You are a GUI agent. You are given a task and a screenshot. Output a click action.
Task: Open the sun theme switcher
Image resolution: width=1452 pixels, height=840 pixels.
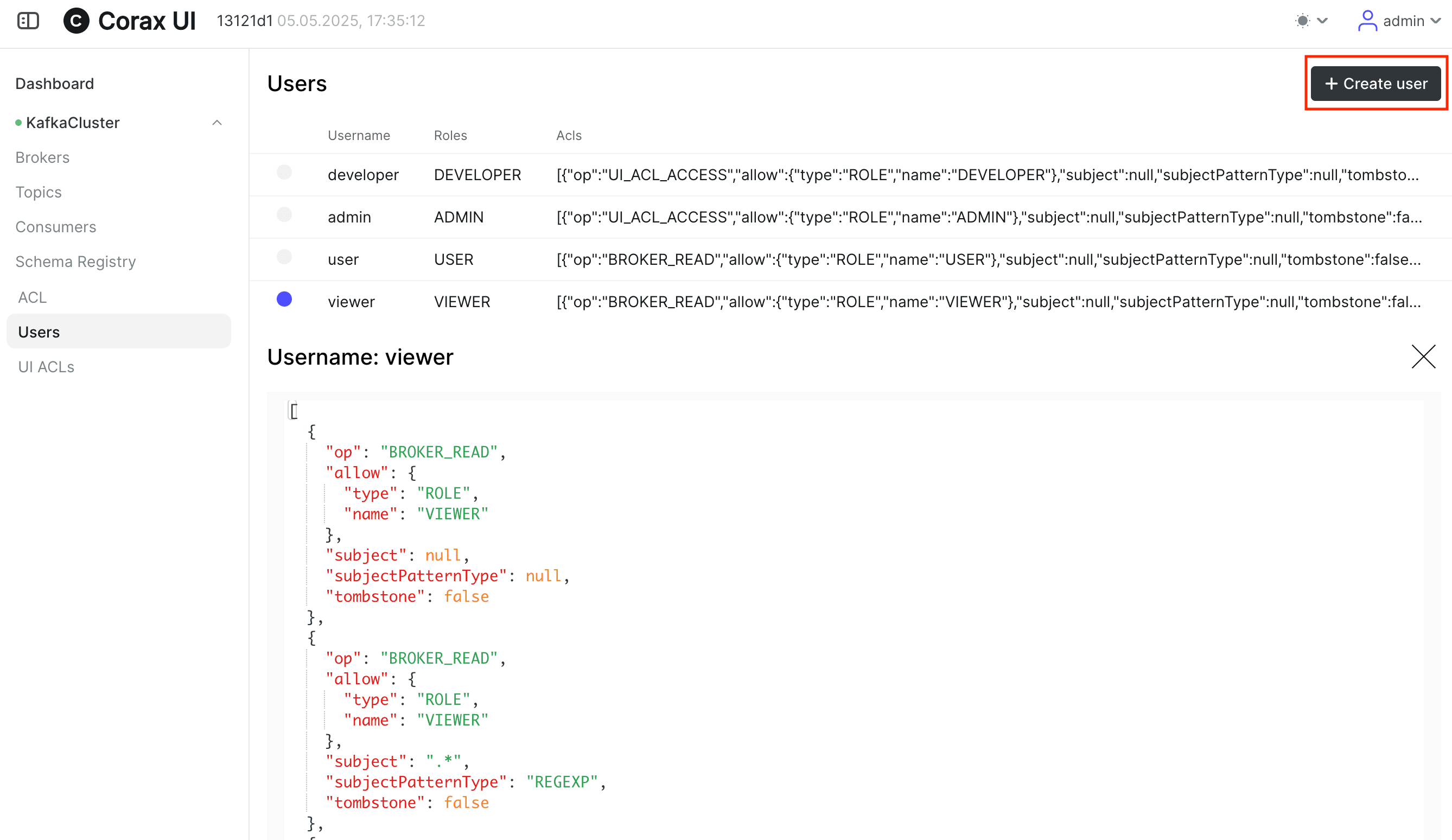pyautogui.click(x=1302, y=21)
